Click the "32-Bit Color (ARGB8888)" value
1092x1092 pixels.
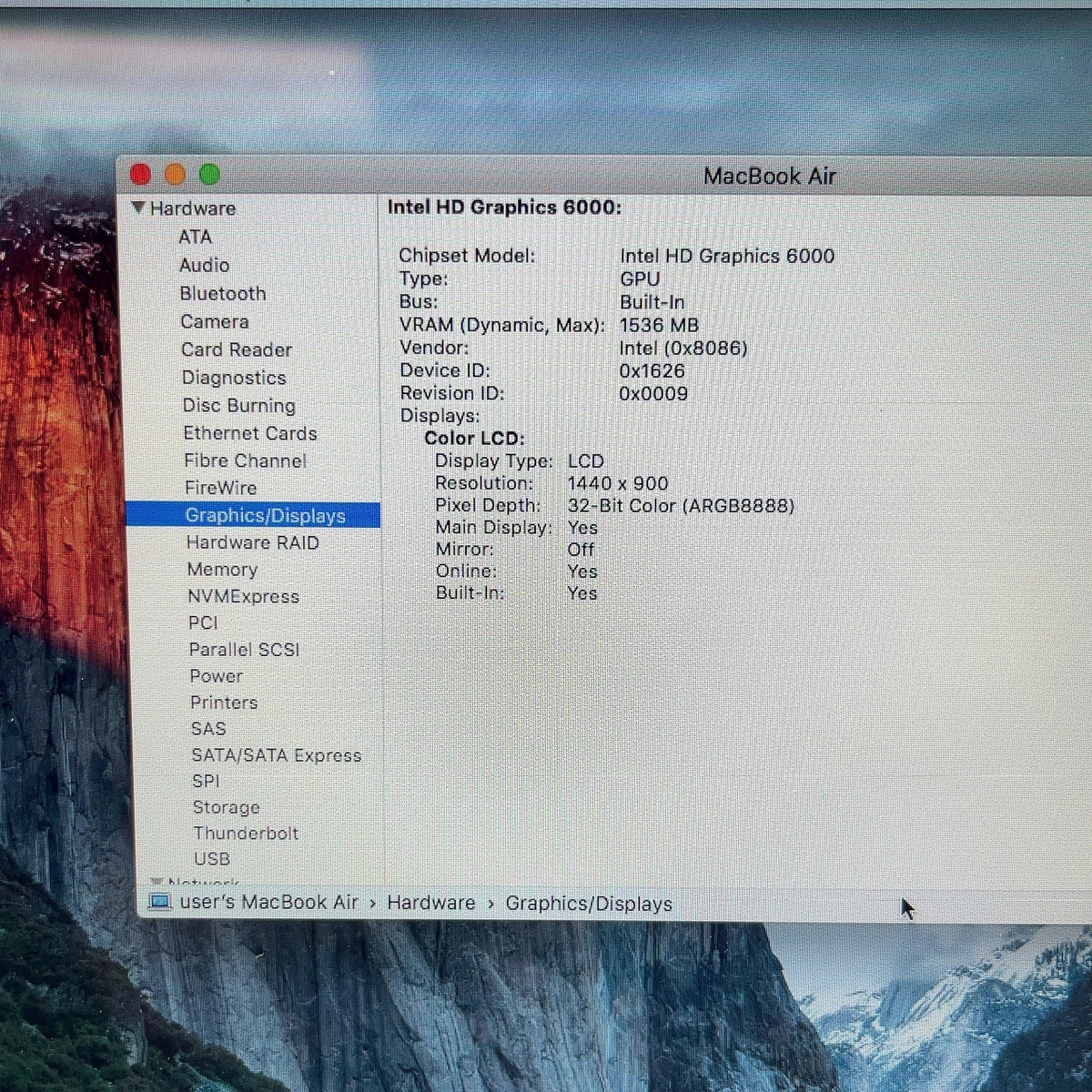pyautogui.click(x=681, y=506)
